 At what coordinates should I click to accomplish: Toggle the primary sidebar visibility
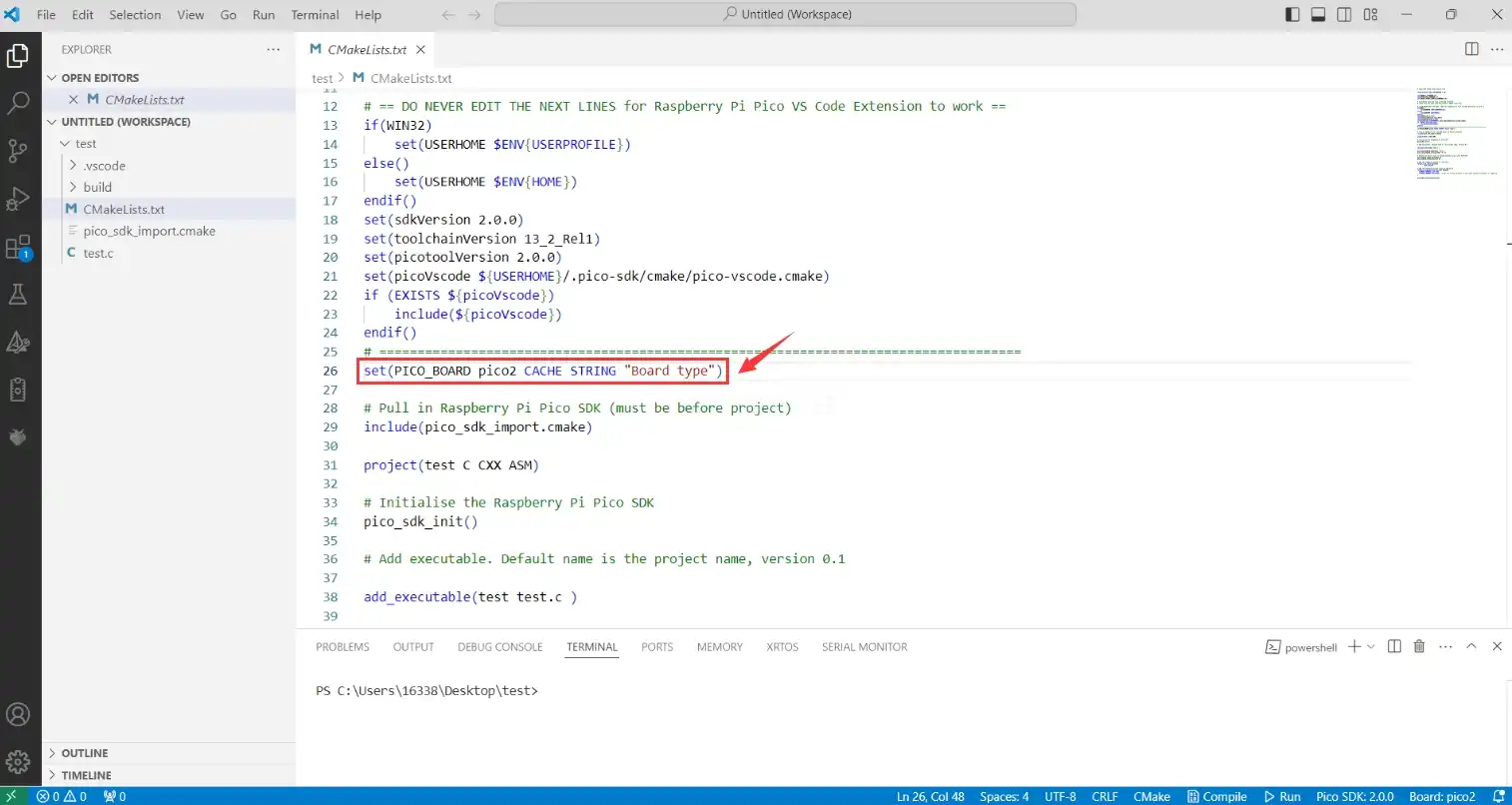[1292, 14]
